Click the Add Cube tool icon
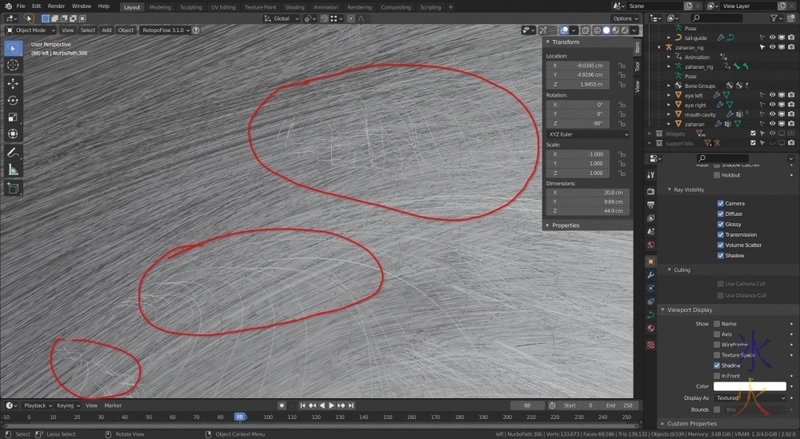This screenshot has width=800, height=439. coord(13,186)
